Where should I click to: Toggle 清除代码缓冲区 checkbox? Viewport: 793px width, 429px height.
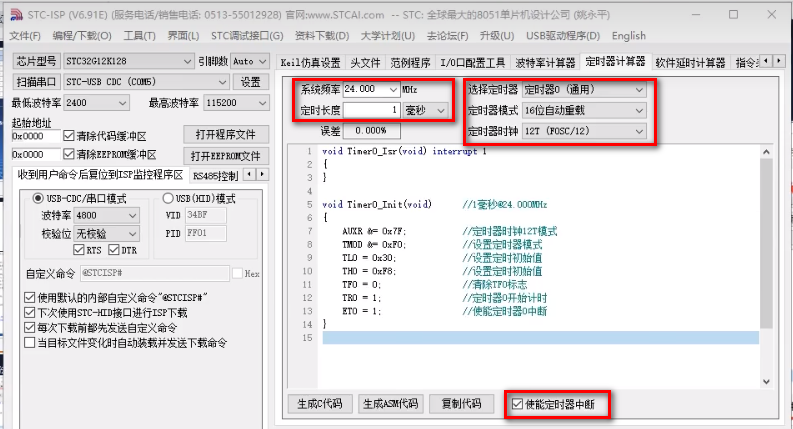(69, 136)
